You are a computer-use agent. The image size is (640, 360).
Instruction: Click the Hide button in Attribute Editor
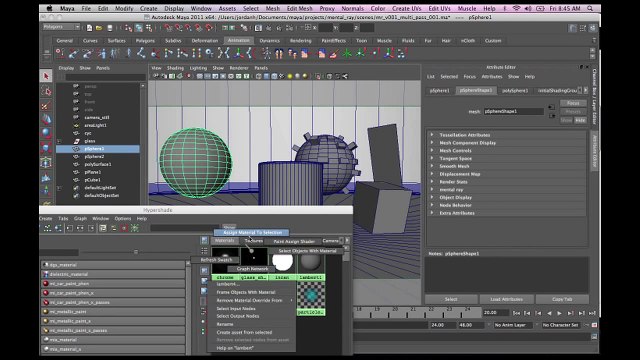(580, 120)
